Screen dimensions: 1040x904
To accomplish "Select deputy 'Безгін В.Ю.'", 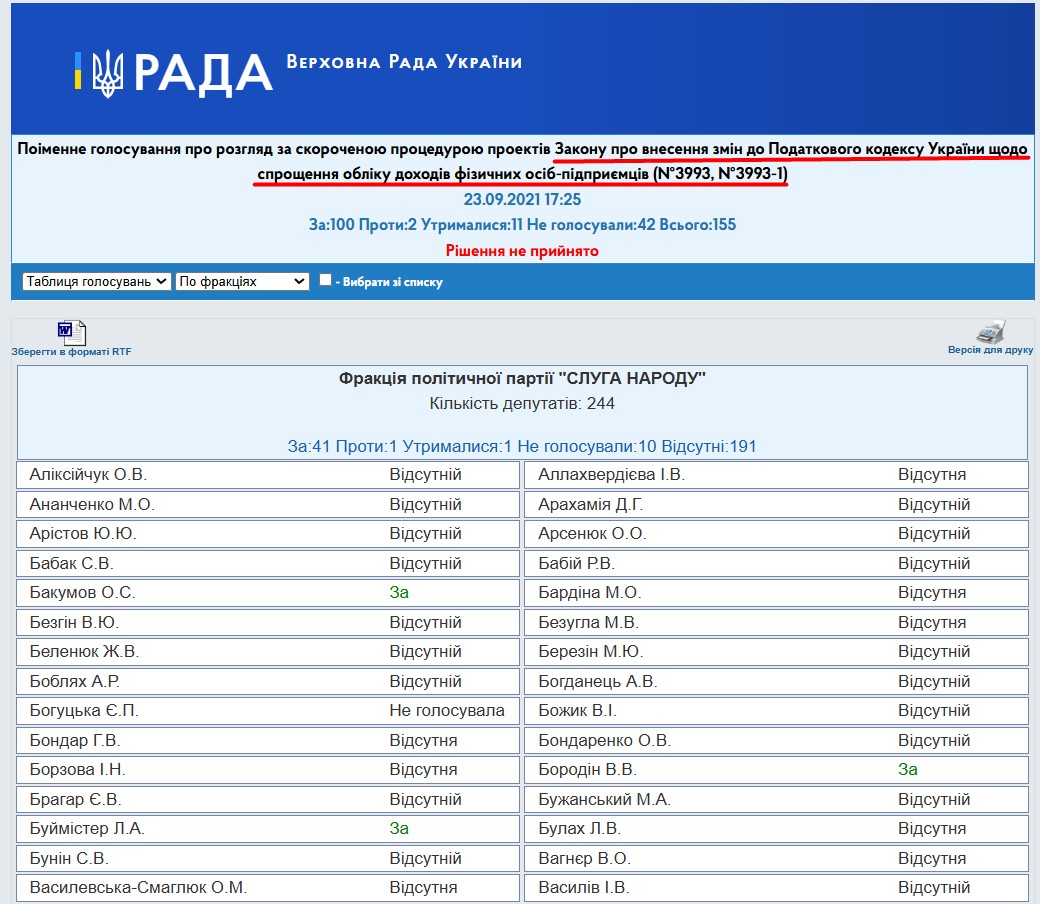I will [x=74, y=623].
